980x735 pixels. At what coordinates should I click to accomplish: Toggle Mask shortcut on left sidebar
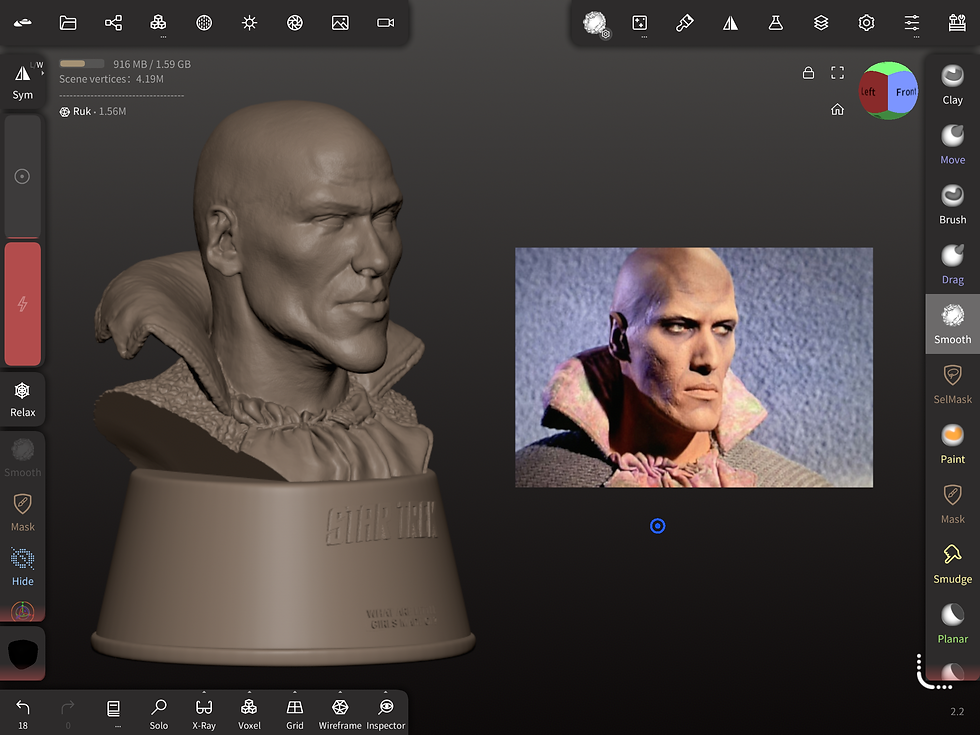22,512
